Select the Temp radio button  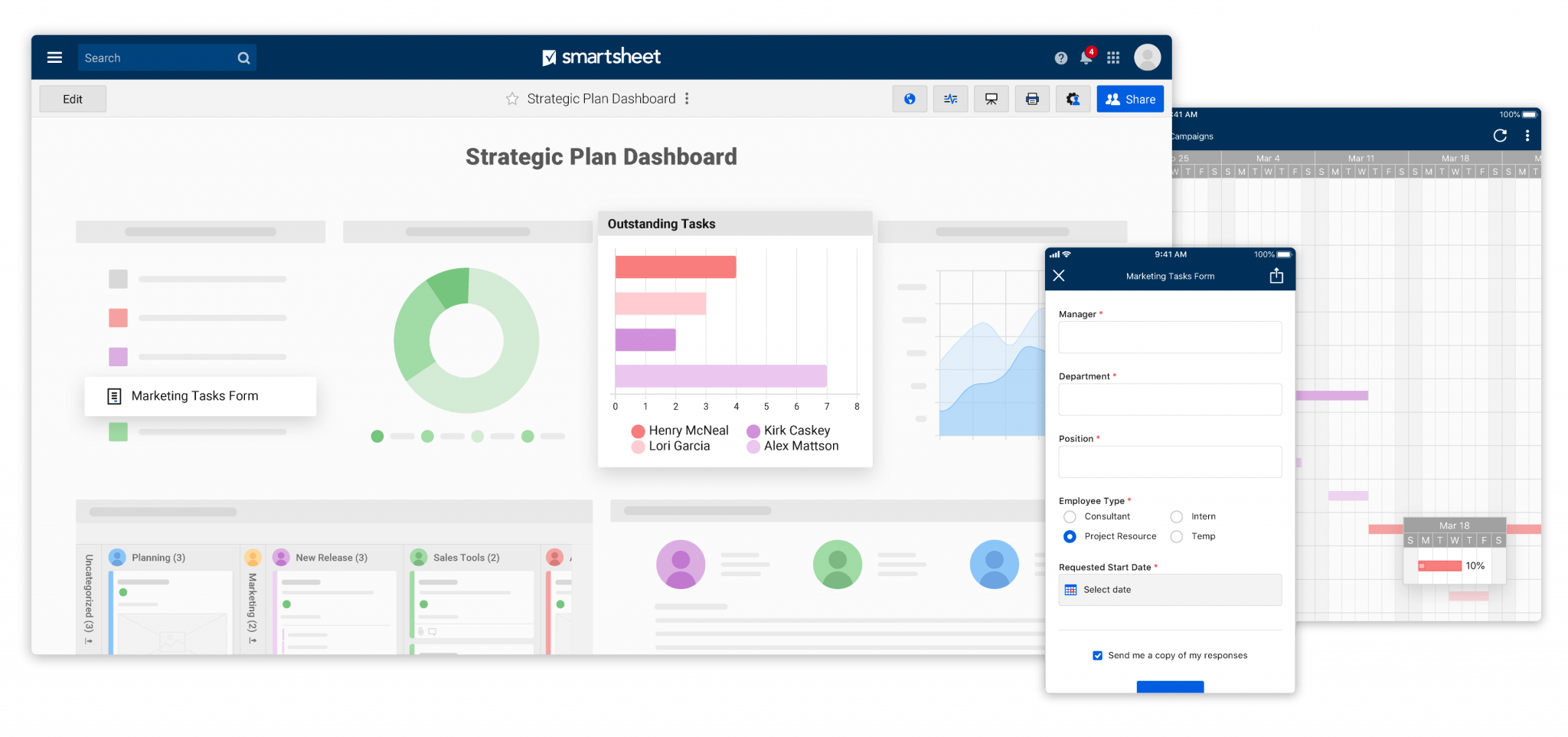tap(1177, 537)
